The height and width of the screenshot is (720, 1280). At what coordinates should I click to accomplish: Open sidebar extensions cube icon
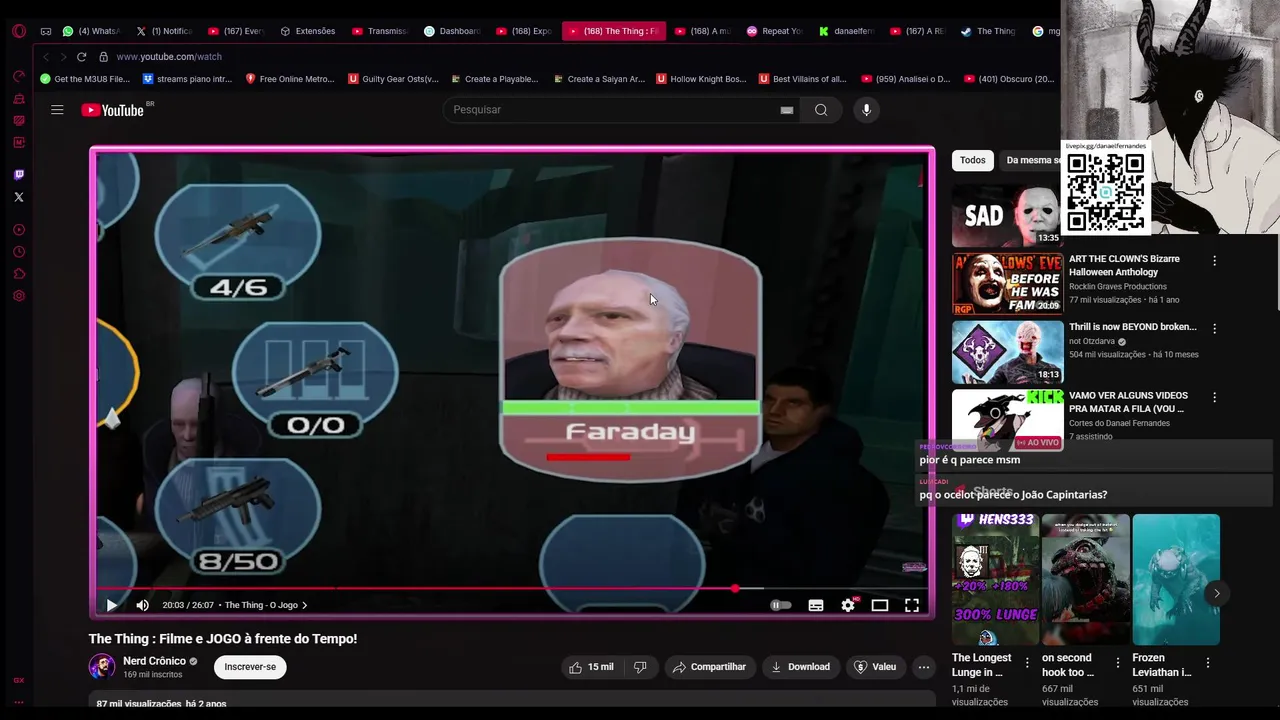point(18,274)
